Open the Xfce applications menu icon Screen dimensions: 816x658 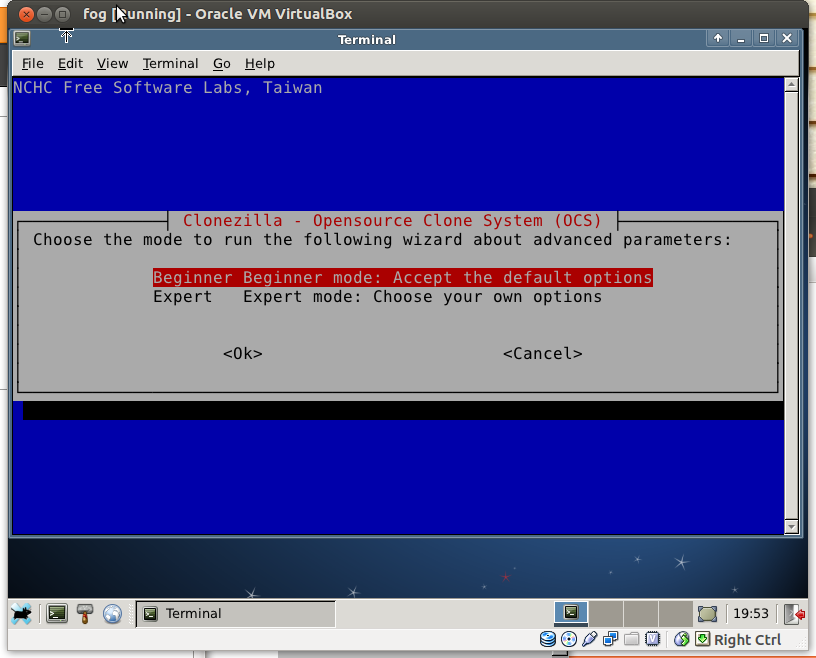pyautogui.click(x=23, y=613)
